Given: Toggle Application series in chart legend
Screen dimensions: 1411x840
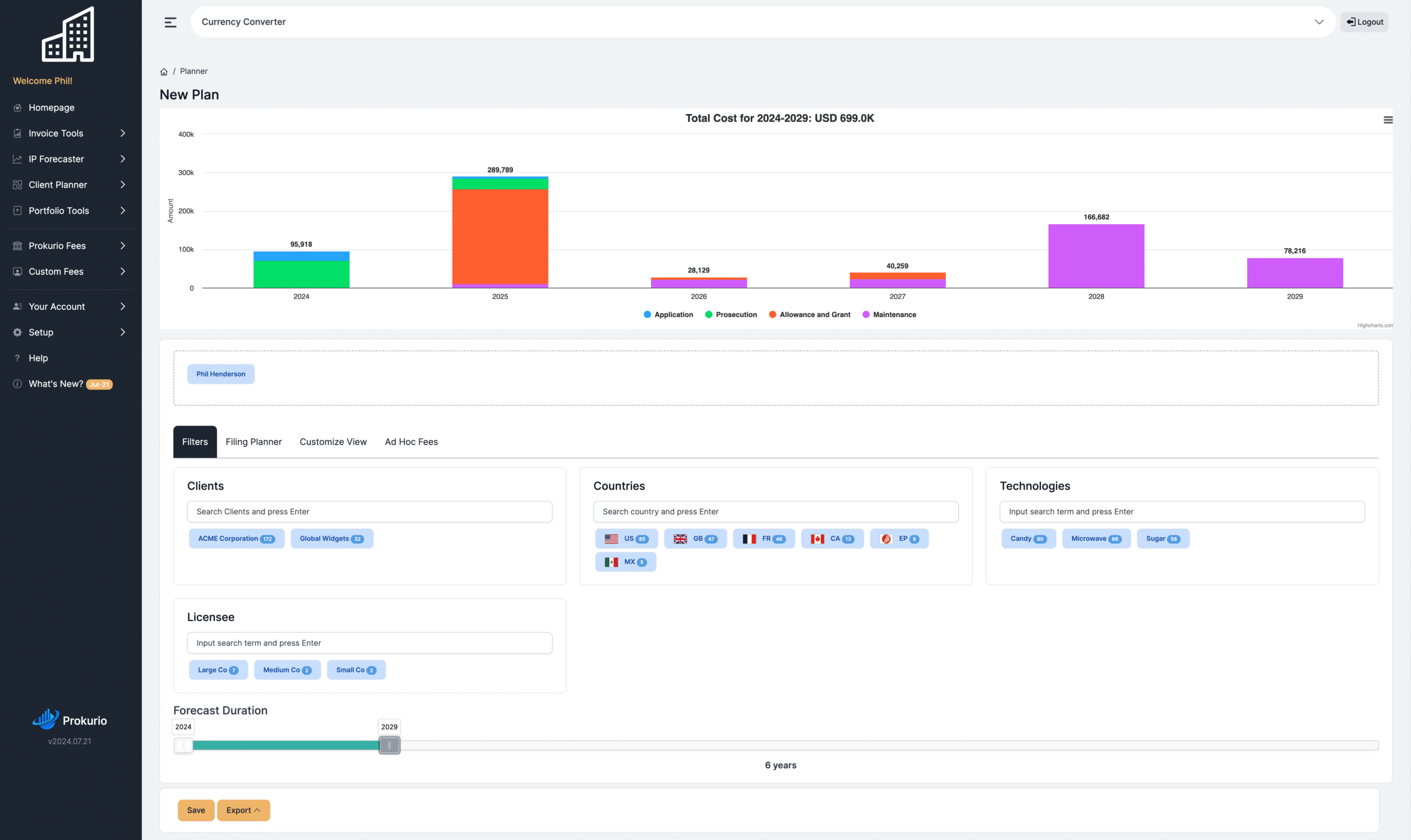Looking at the screenshot, I should click(668, 315).
